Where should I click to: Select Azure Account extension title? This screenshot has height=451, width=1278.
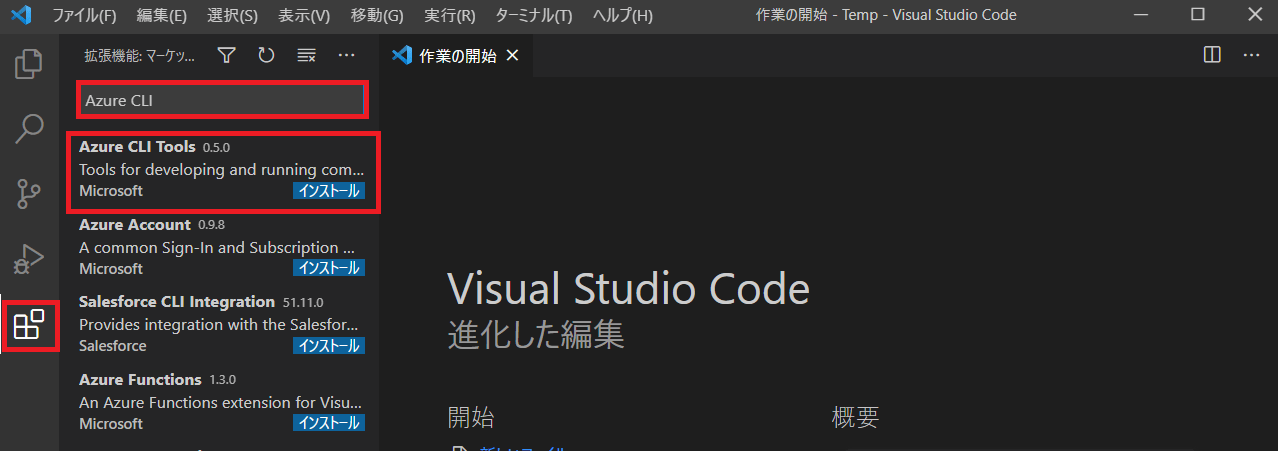[135, 225]
